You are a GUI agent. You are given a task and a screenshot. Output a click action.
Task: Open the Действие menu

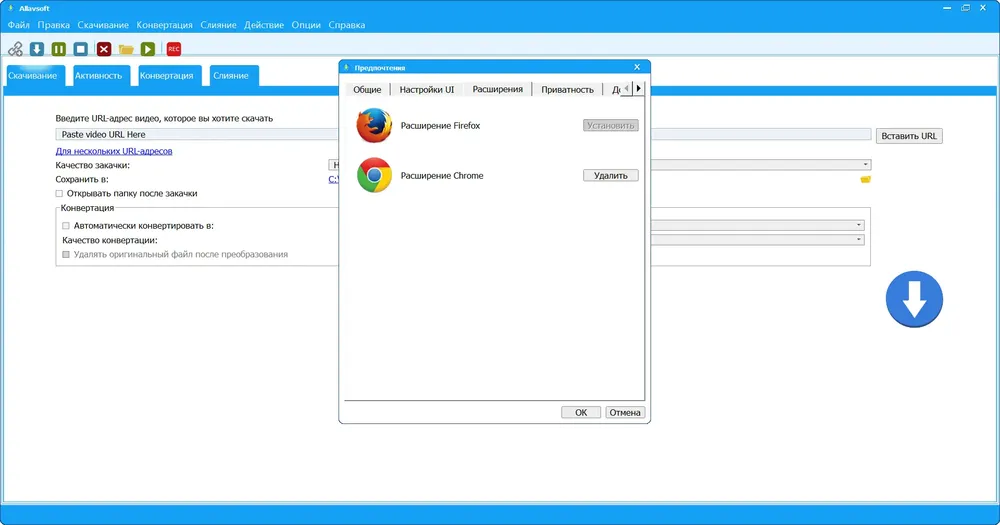(264, 25)
